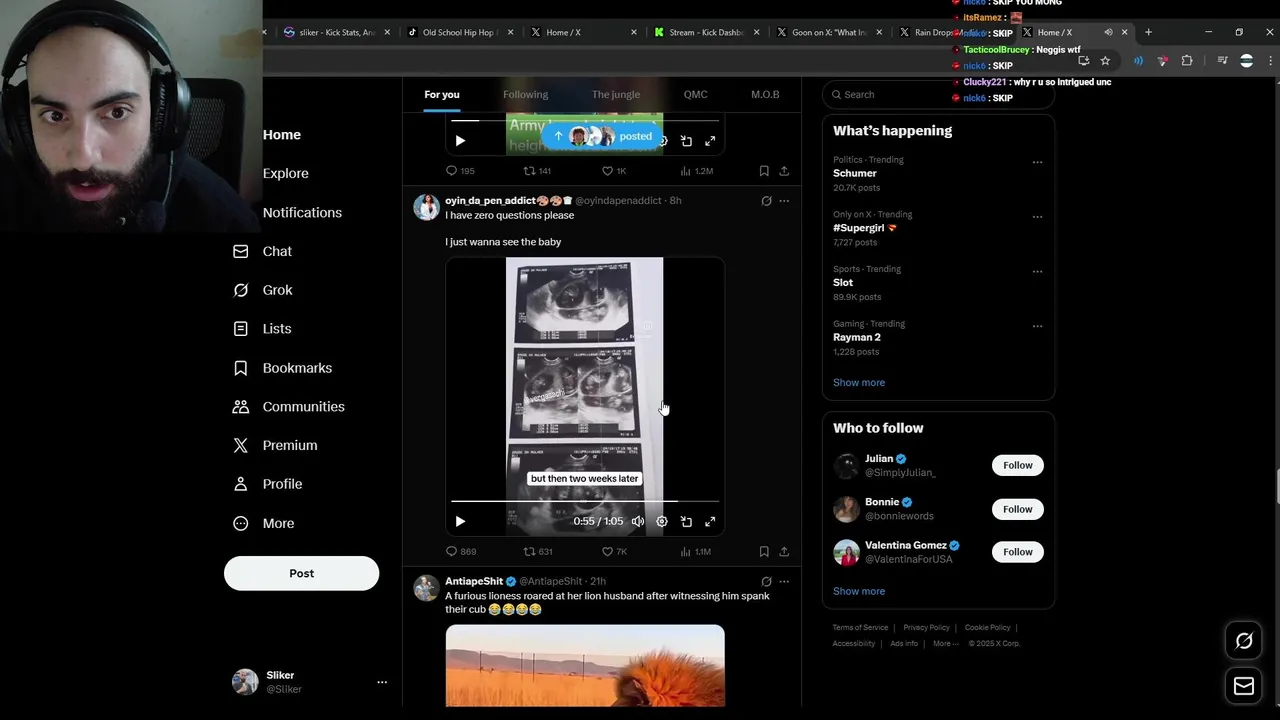
Task: Seek on the ultrasound video progress bar
Action: pyautogui.click(x=585, y=501)
